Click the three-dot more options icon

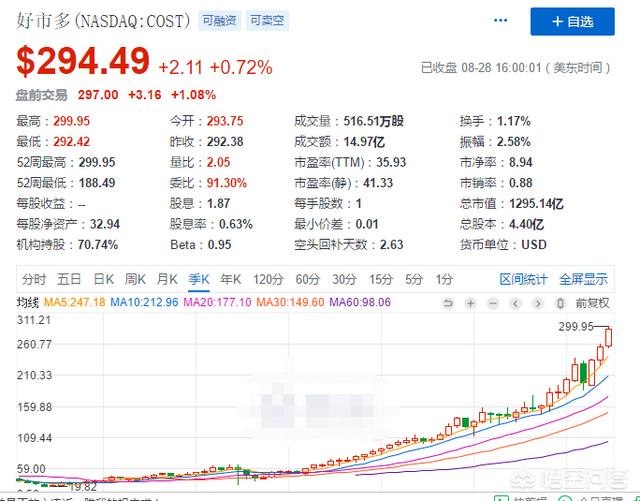(x=499, y=21)
